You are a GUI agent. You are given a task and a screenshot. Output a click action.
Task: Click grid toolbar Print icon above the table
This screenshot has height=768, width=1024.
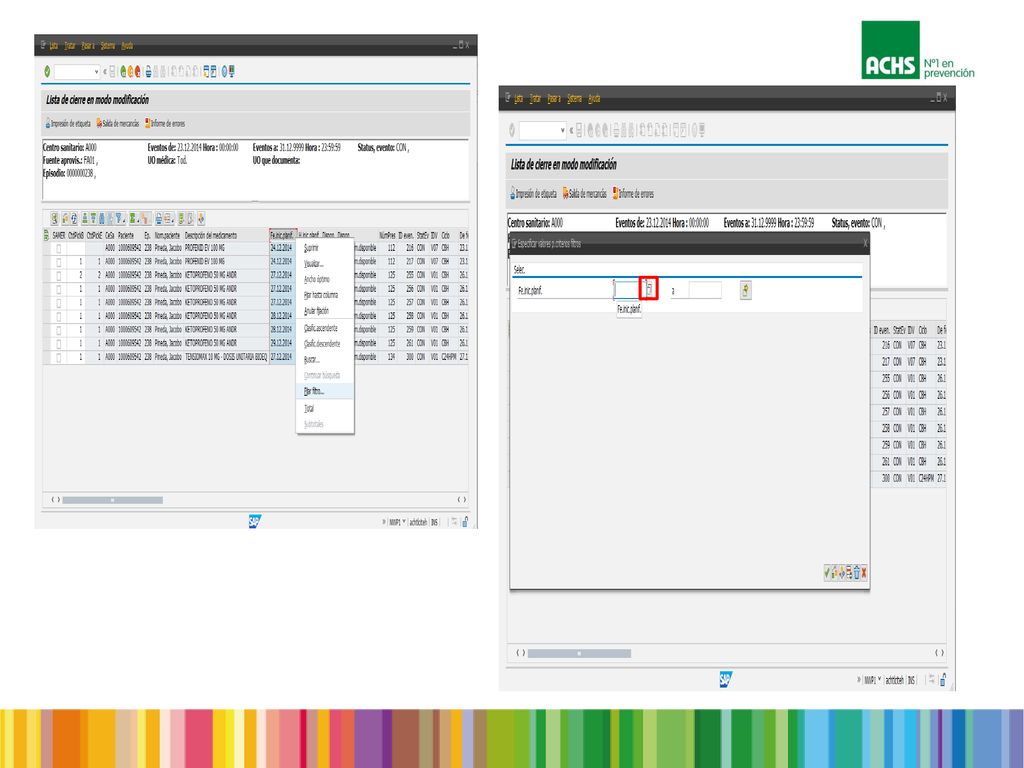(x=159, y=219)
